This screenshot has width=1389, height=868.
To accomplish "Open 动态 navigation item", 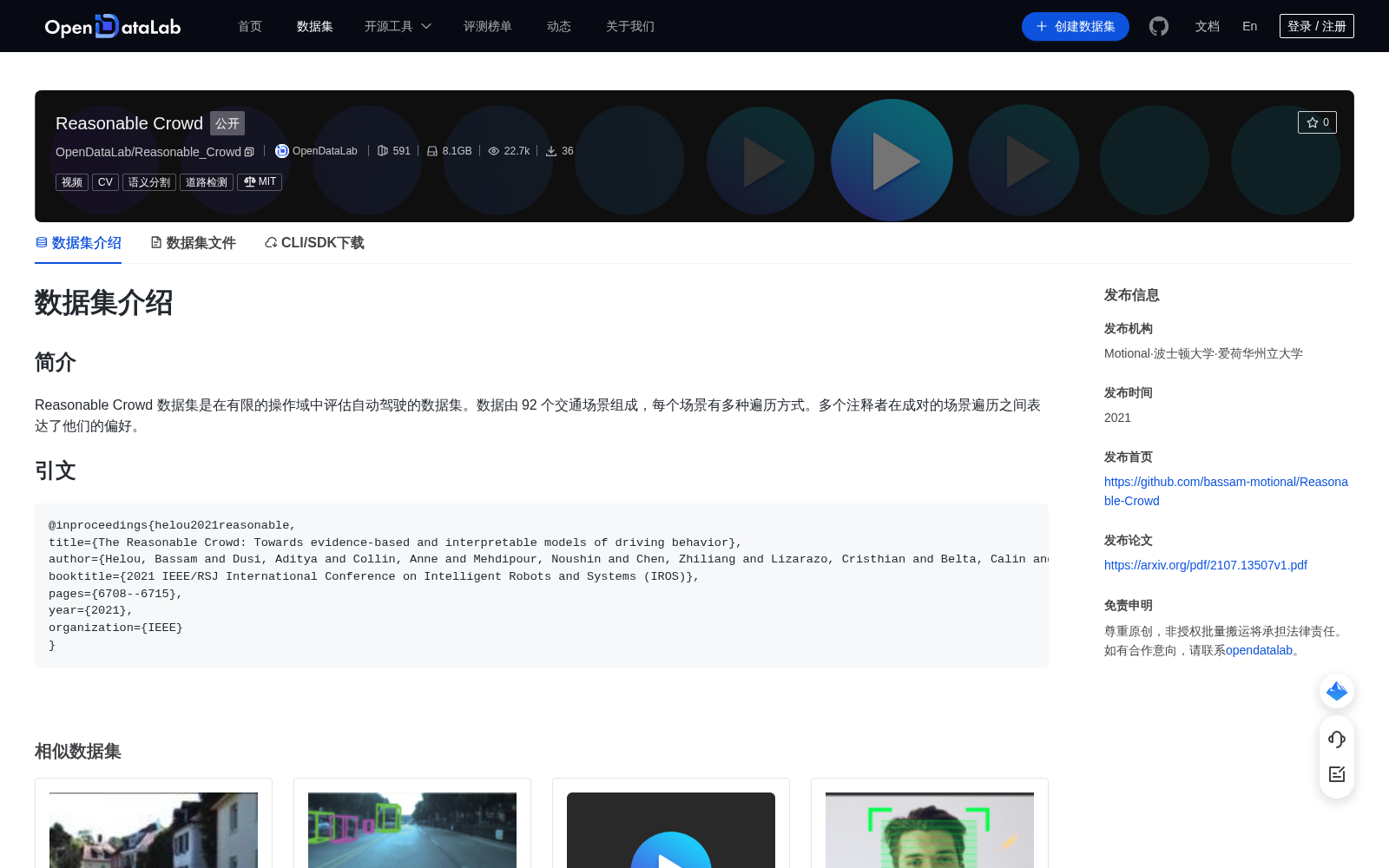I will point(559,26).
